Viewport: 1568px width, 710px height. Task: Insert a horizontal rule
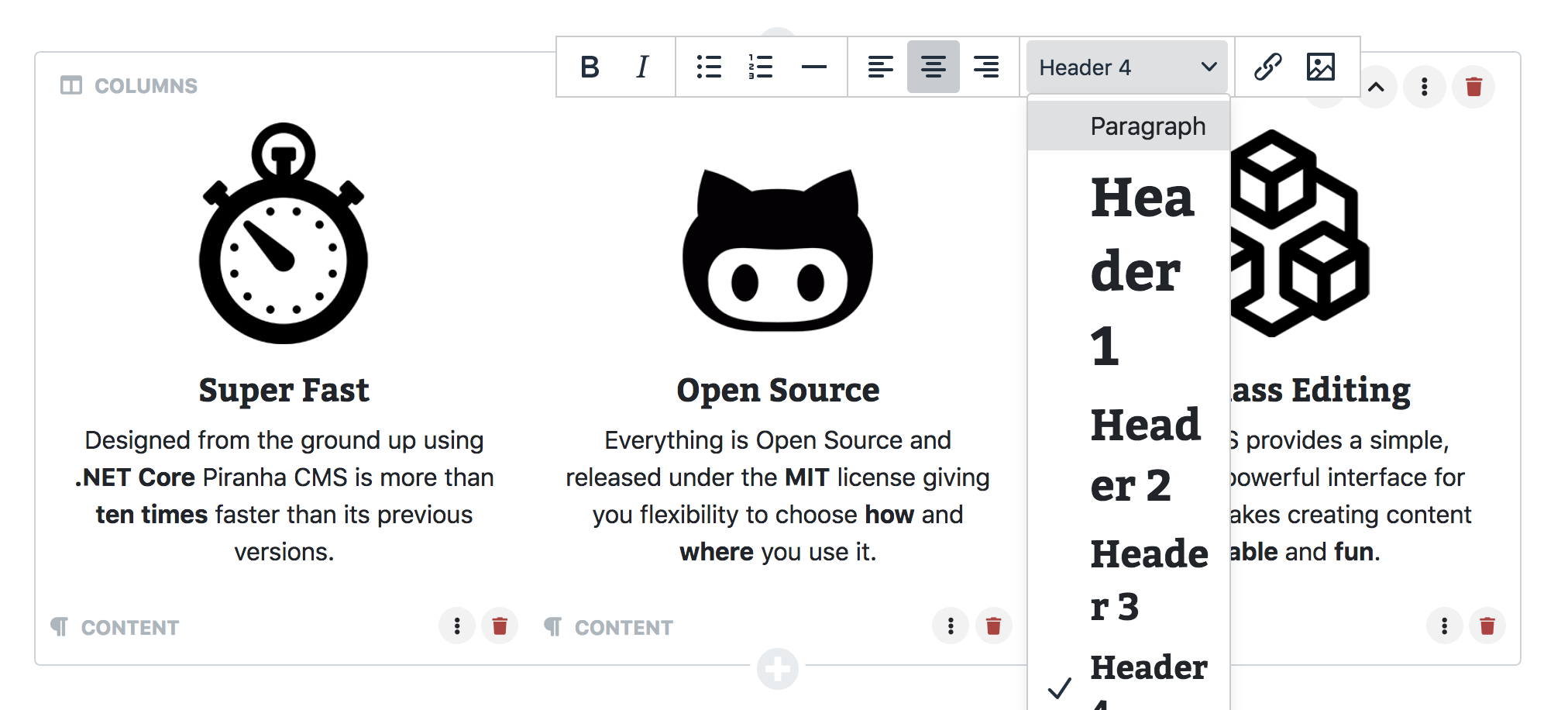(814, 67)
